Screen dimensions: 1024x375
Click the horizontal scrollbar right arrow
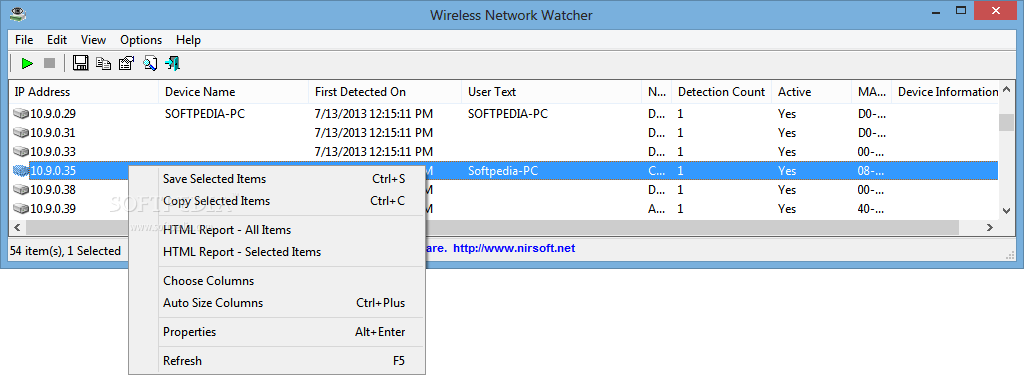point(990,227)
